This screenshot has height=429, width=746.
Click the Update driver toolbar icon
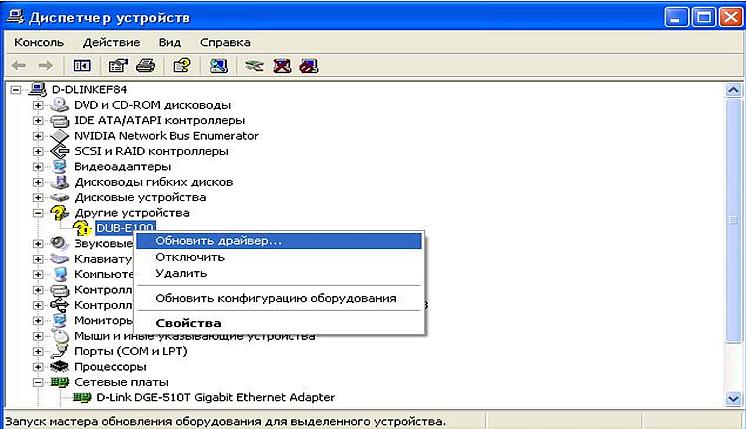click(254, 66)
